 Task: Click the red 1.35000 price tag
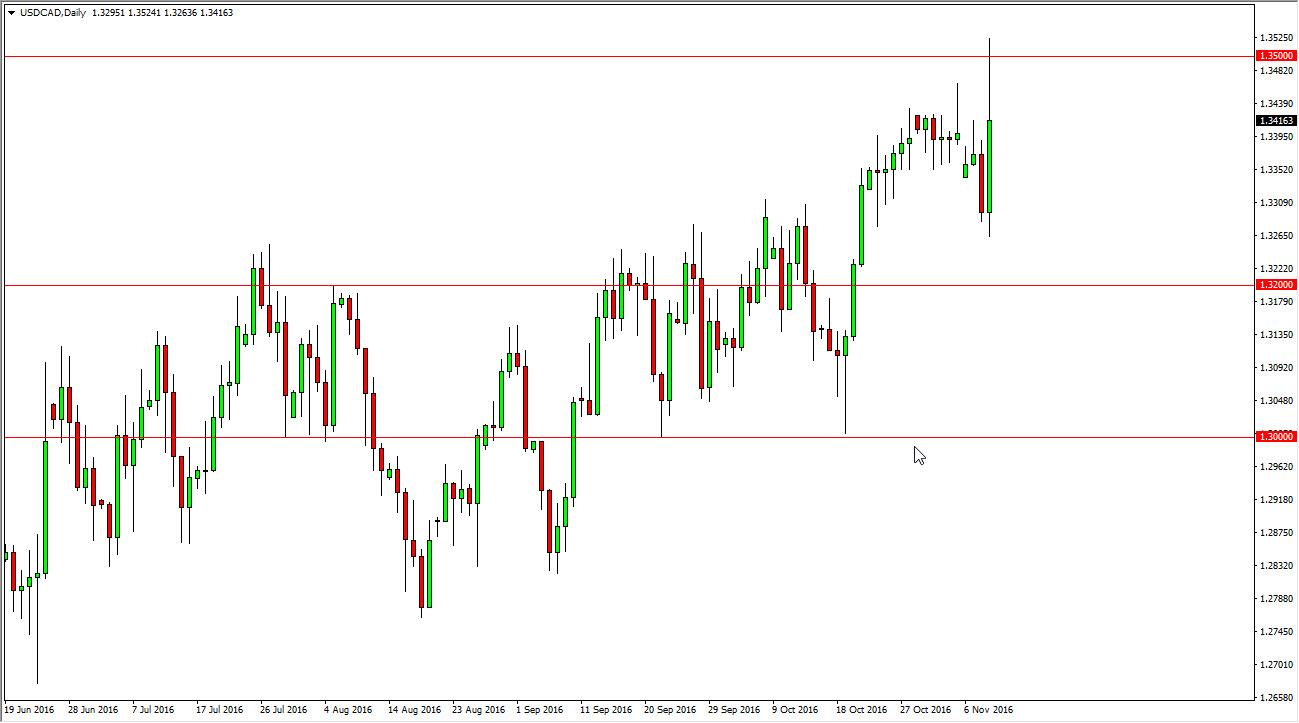coord(1277,57)
